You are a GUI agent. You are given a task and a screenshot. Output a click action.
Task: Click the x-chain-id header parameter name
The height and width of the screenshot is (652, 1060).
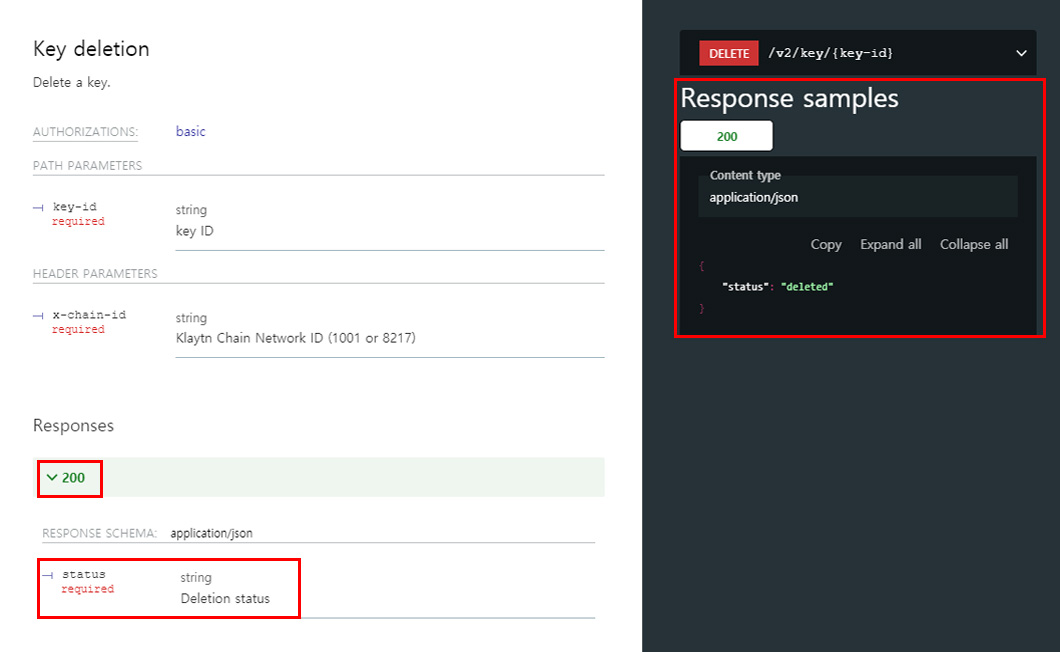click(89, 315)
